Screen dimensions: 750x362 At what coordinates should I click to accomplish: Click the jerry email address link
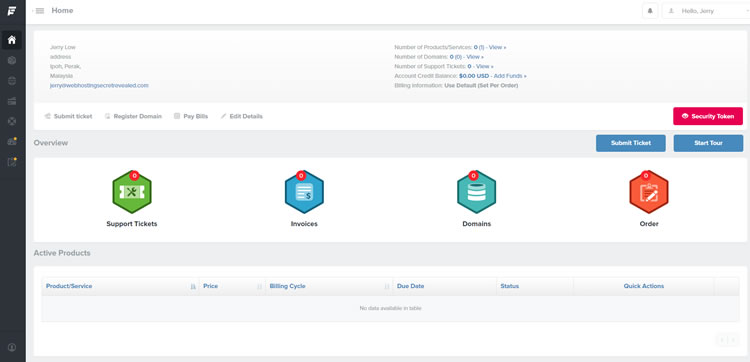coord(99,85)
